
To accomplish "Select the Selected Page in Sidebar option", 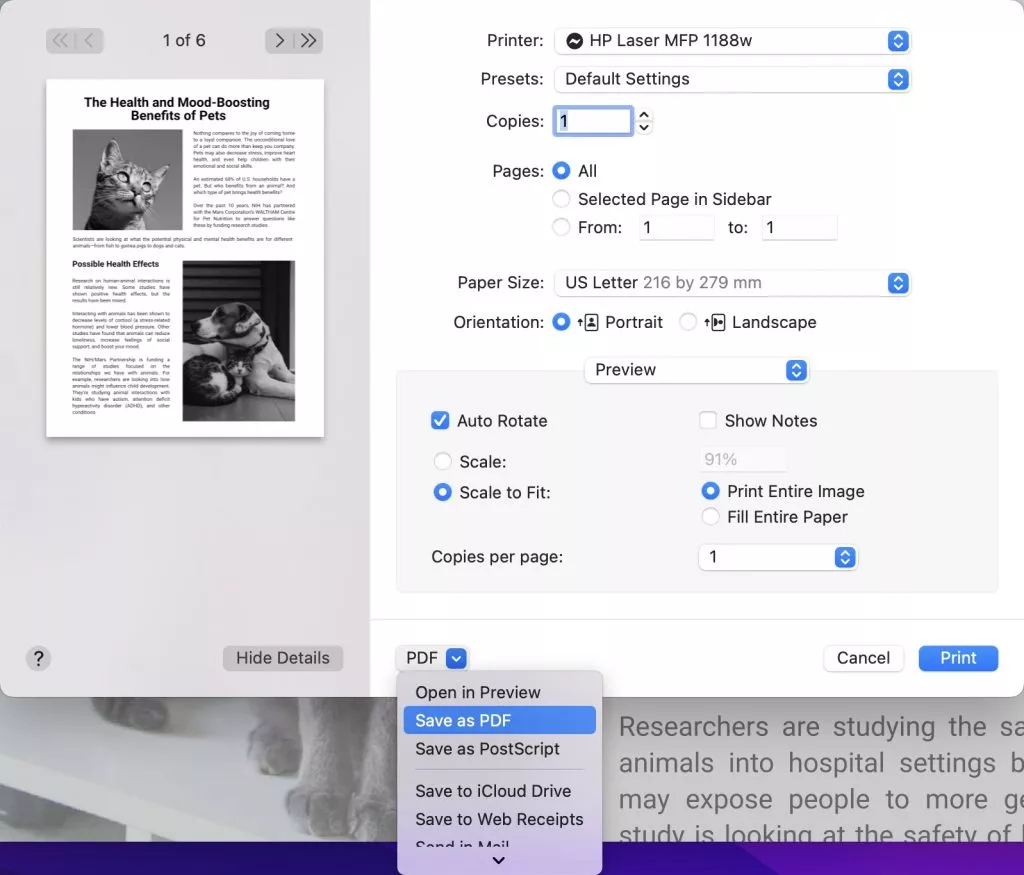I will (x=561, y=198).
